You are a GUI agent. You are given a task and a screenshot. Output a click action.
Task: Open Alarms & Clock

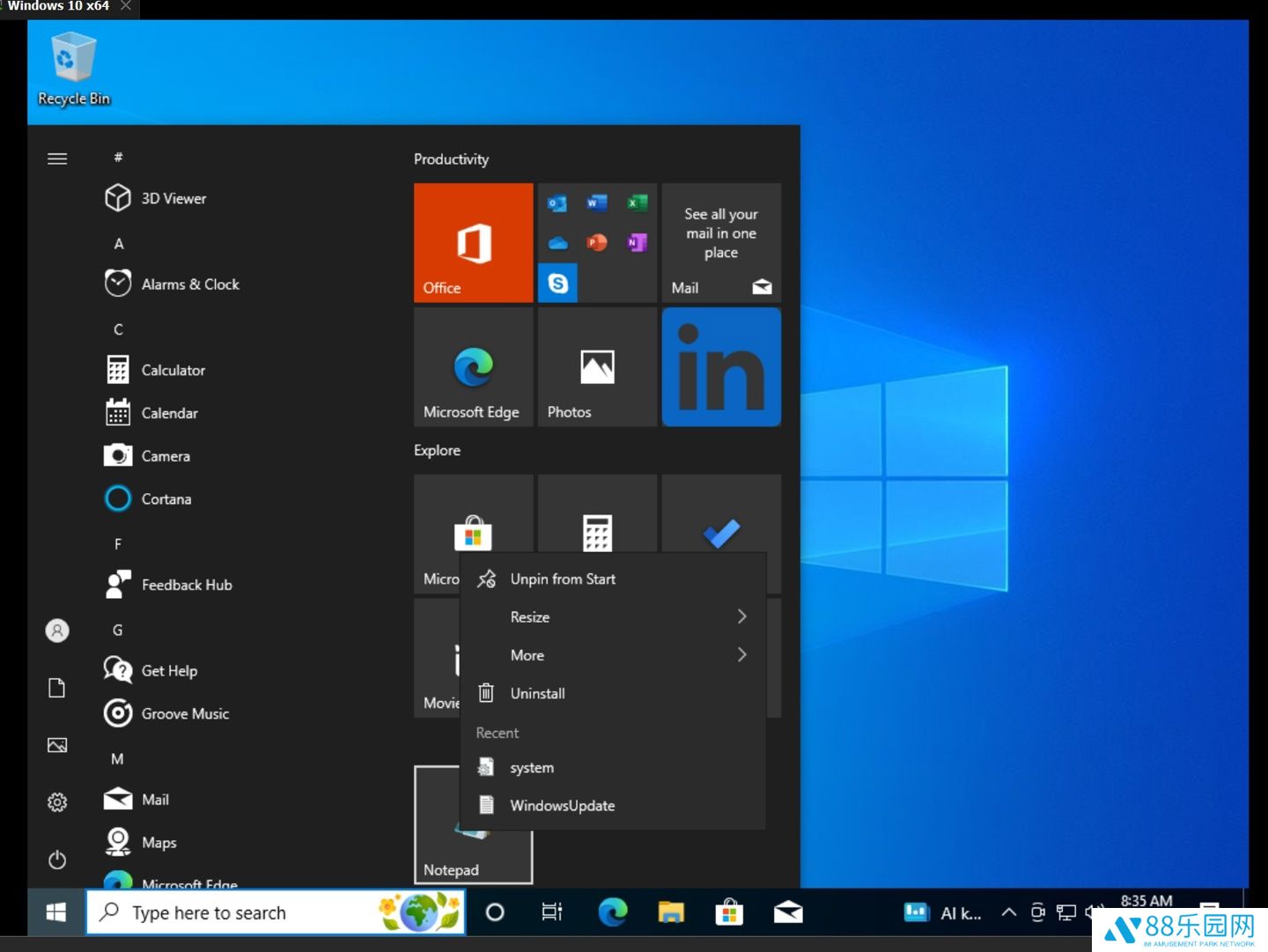pyautogui.click(x=190, y=284)
